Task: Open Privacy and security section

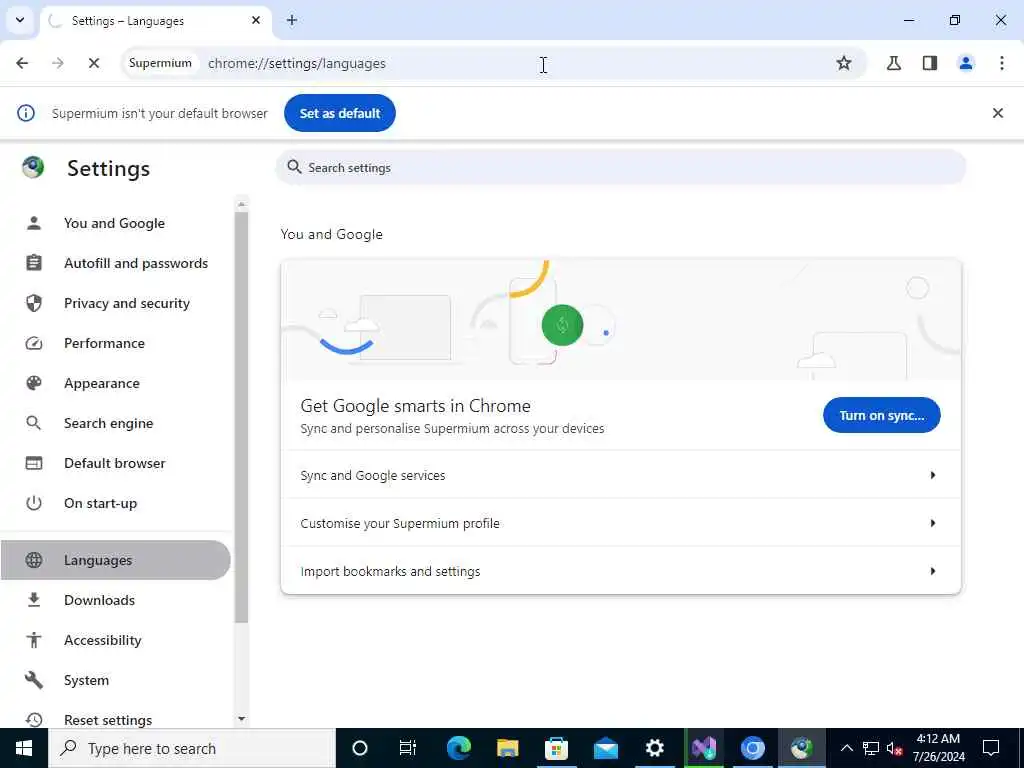Action: pos(127,303)
